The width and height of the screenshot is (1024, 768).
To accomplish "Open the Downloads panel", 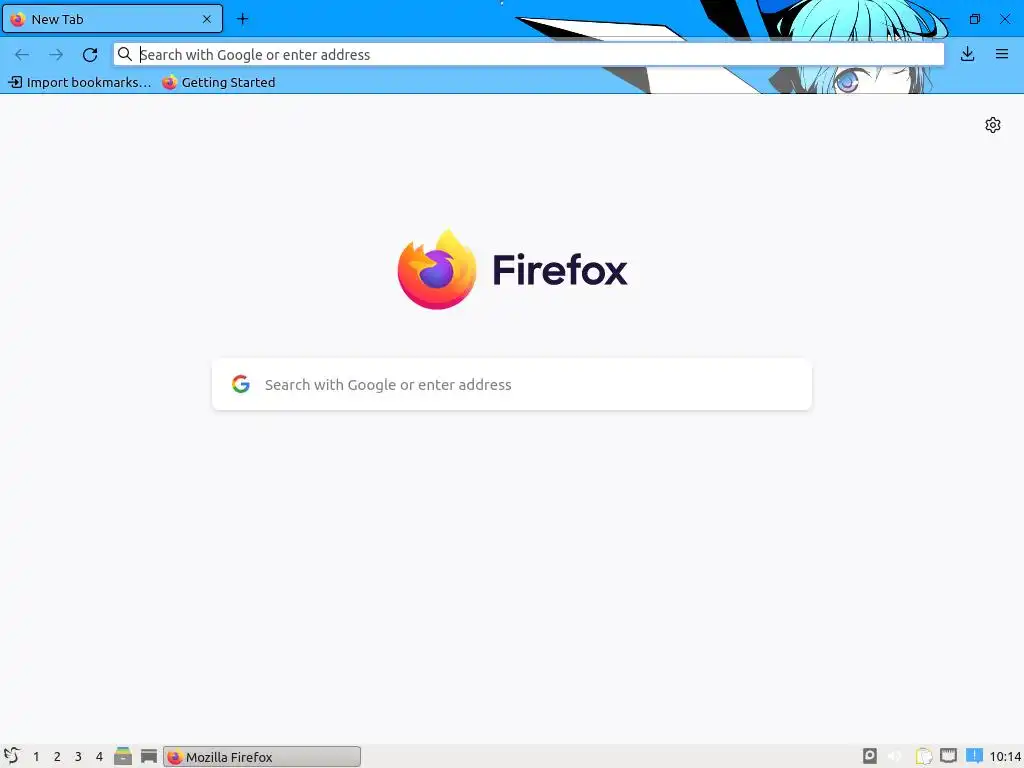I will coord(968,54).
